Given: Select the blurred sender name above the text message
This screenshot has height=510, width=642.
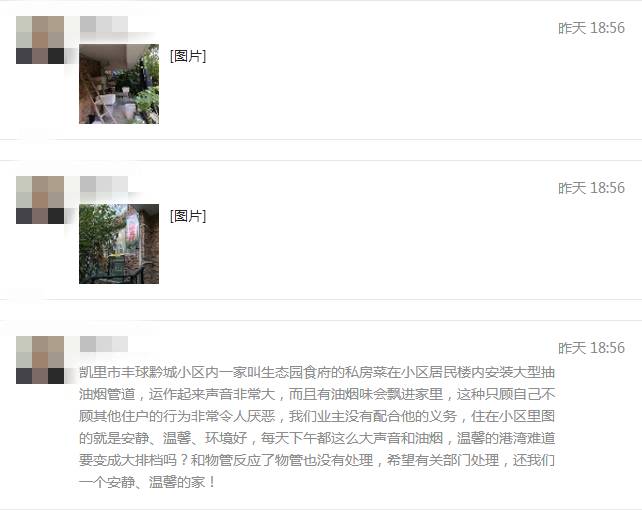Looking at the screenshot, I should click(104, 344).
